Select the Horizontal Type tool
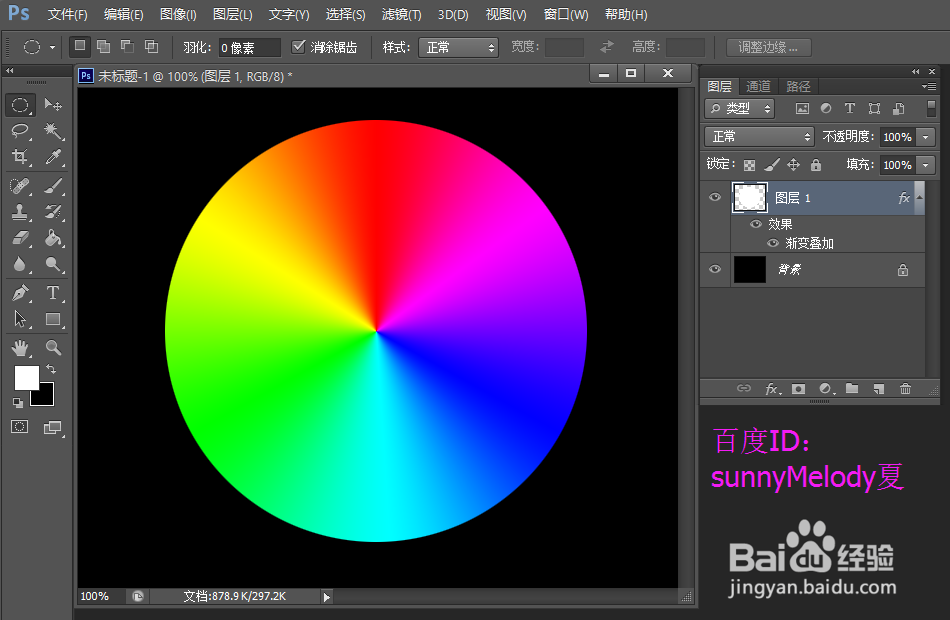This screenshot has width=950, height=620. click(x=53, y=293)
